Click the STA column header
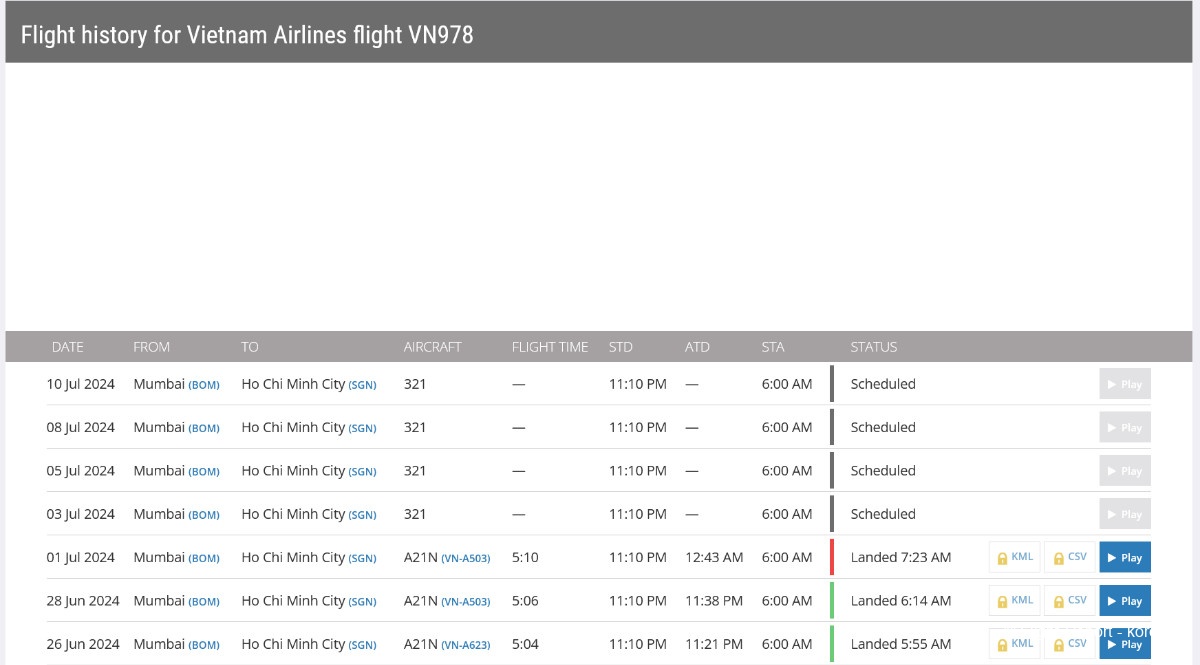This screenshot has width=1200, height=665. (773, 347)
